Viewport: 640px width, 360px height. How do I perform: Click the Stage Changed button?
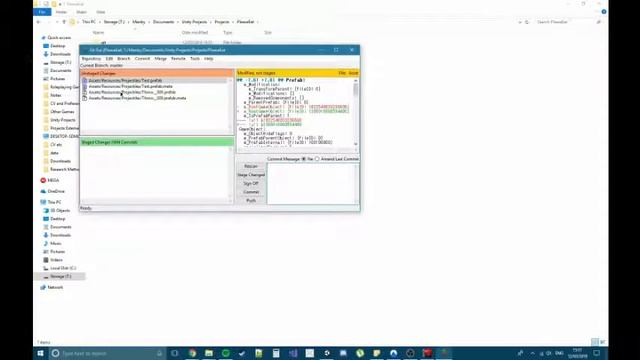coord(251,175)
